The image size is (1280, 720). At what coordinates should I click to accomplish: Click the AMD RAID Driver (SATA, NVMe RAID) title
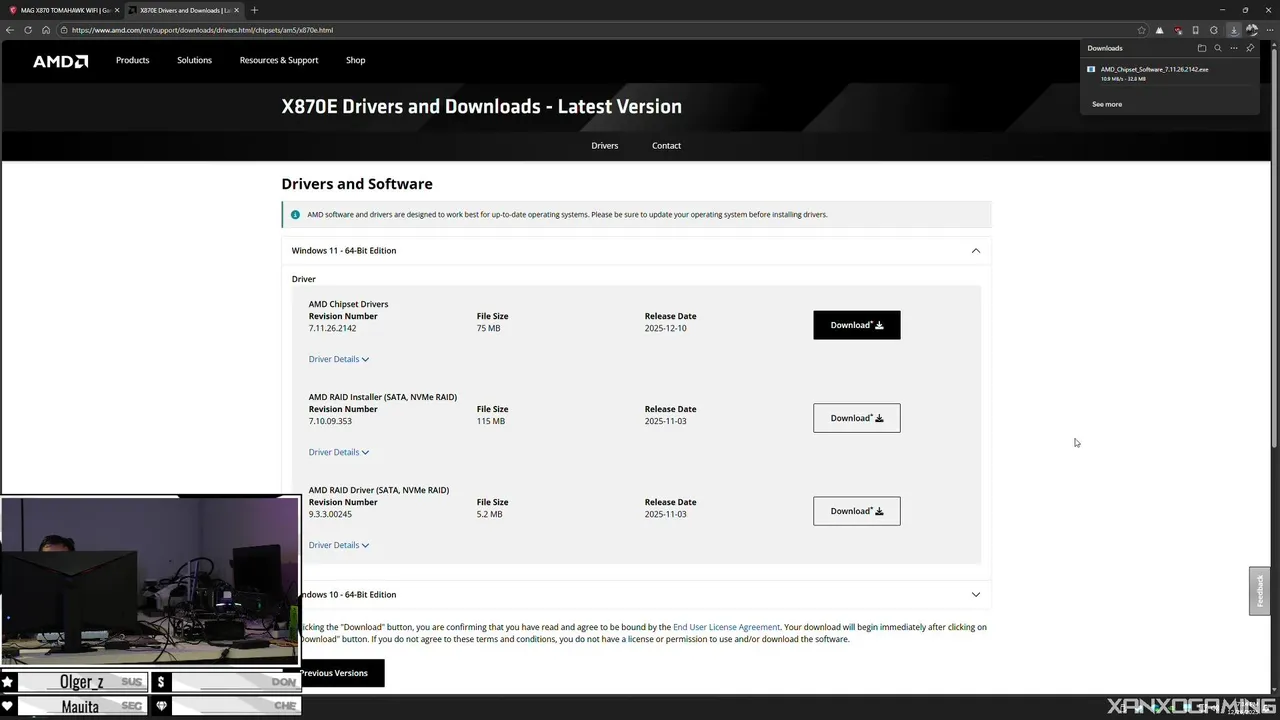[379, 490]
